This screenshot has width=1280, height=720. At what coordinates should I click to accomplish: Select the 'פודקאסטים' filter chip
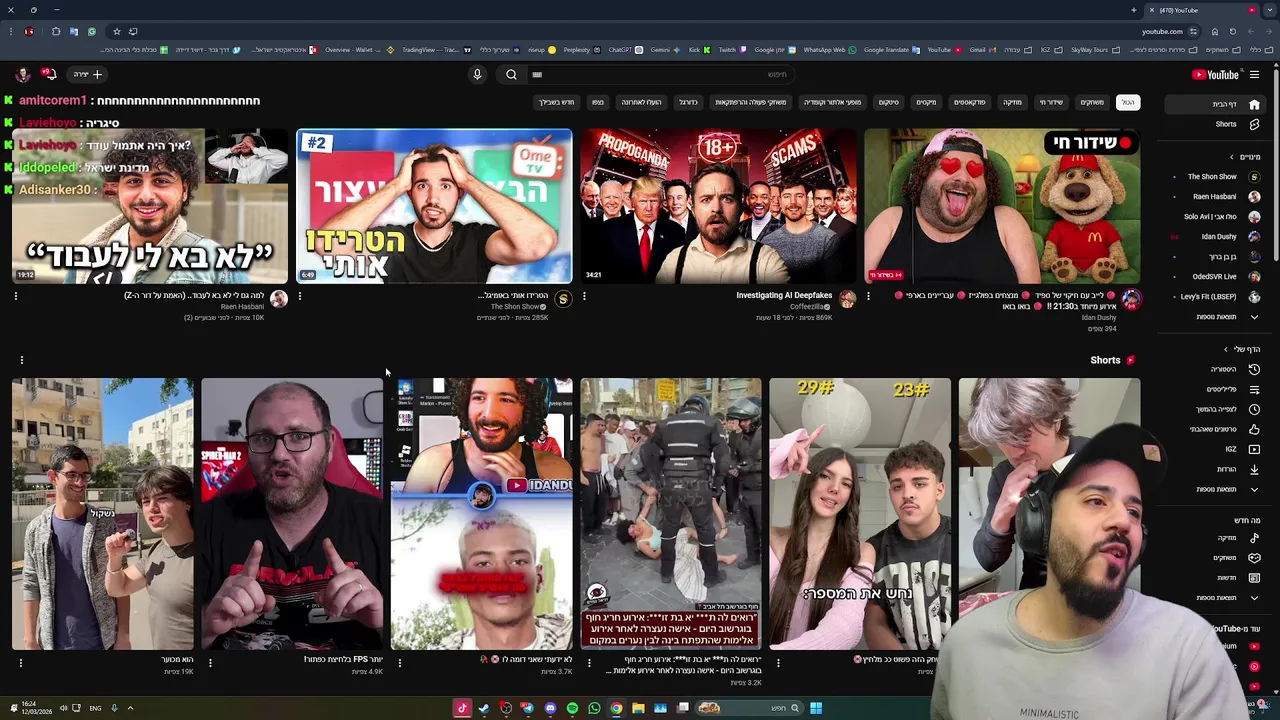coord(969,102)
